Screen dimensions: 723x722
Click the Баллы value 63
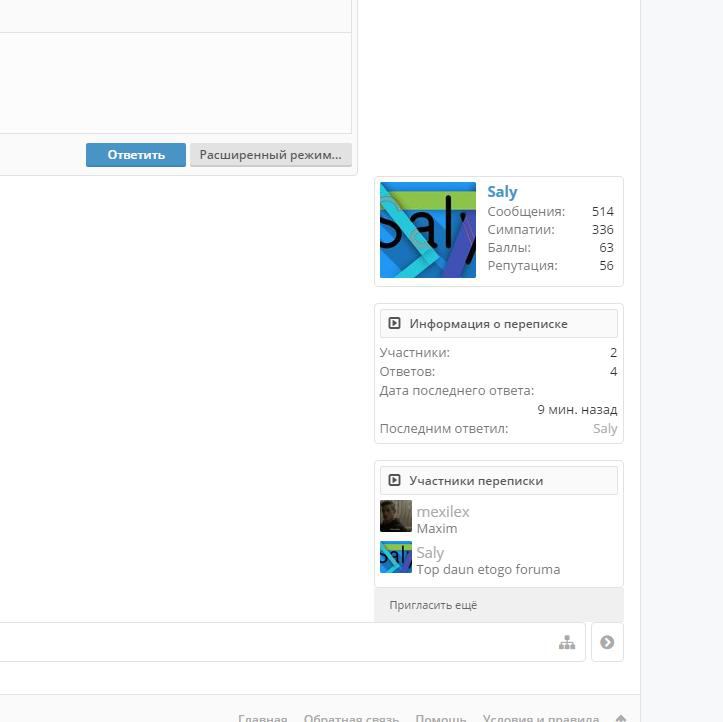[606, 248]
